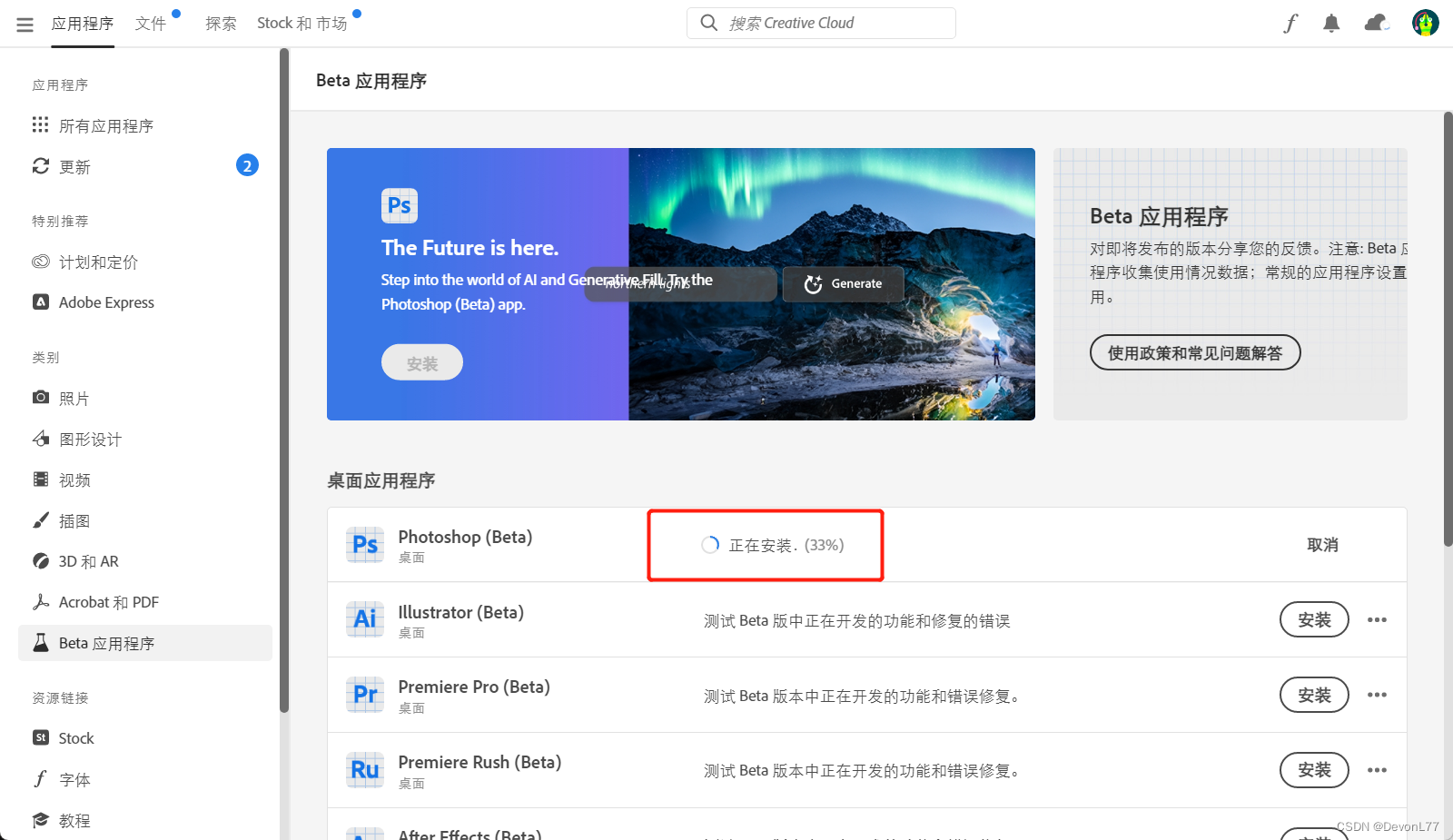1453x840 pixels.
Task: Open more options for Premiere Pro (Beta)
Action: 1377,695
